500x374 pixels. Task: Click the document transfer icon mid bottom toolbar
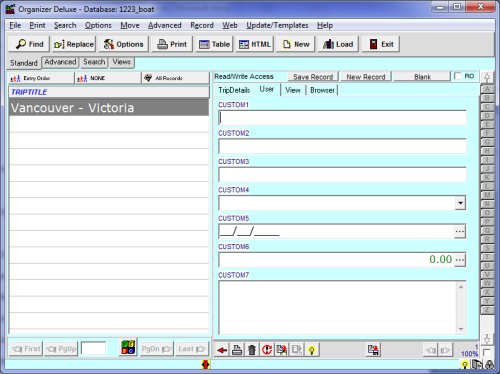[373, 350]
